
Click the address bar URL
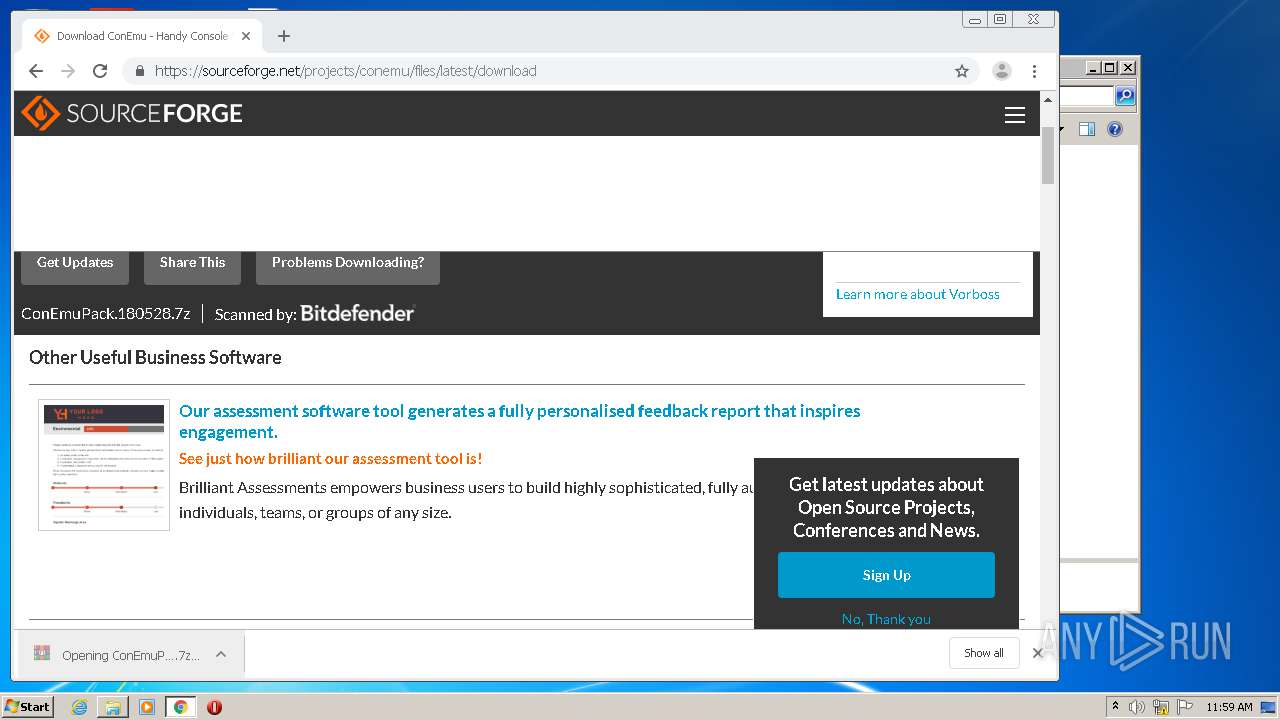pos(345,71)
